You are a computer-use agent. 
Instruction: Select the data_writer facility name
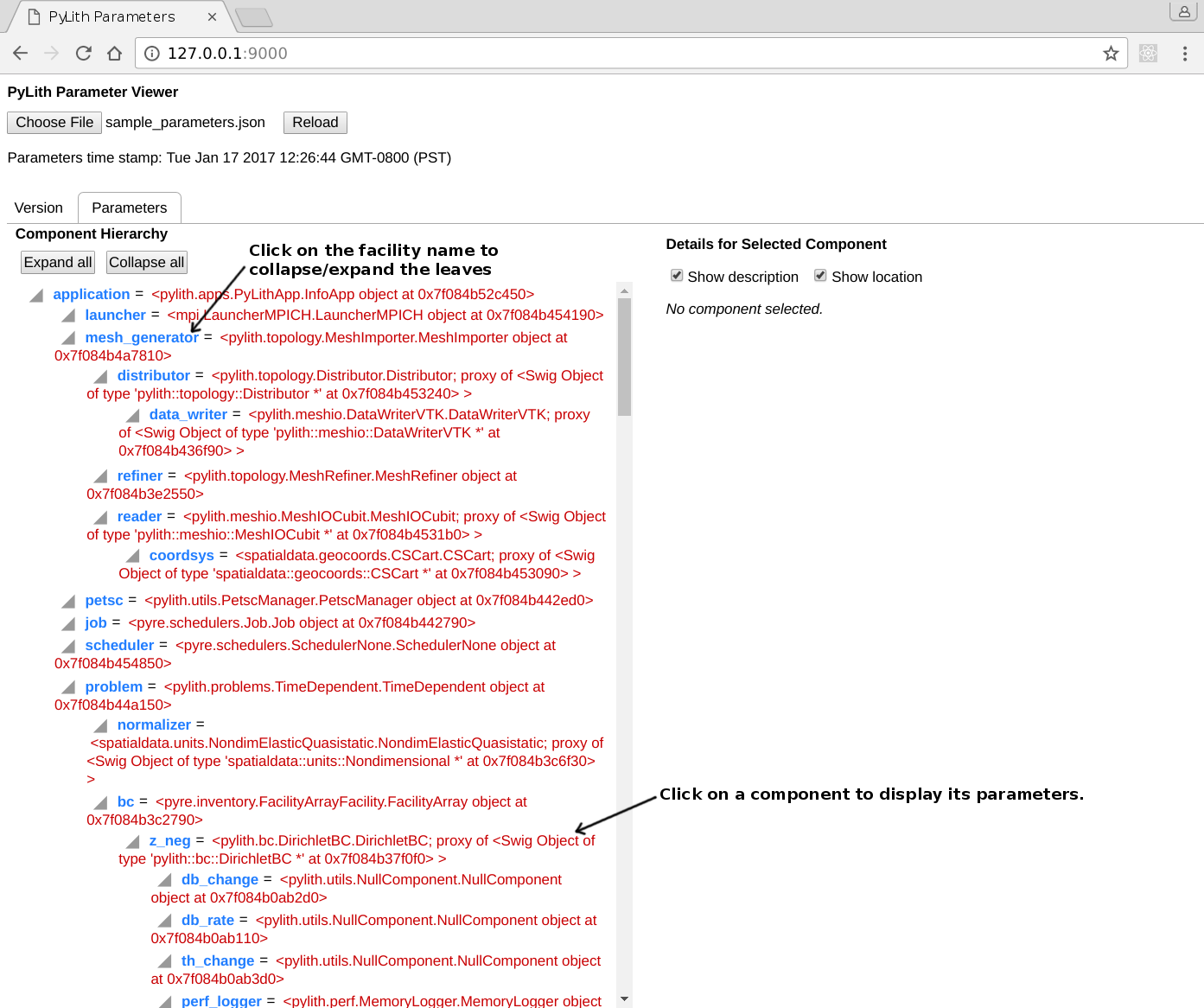coord(188,414)
